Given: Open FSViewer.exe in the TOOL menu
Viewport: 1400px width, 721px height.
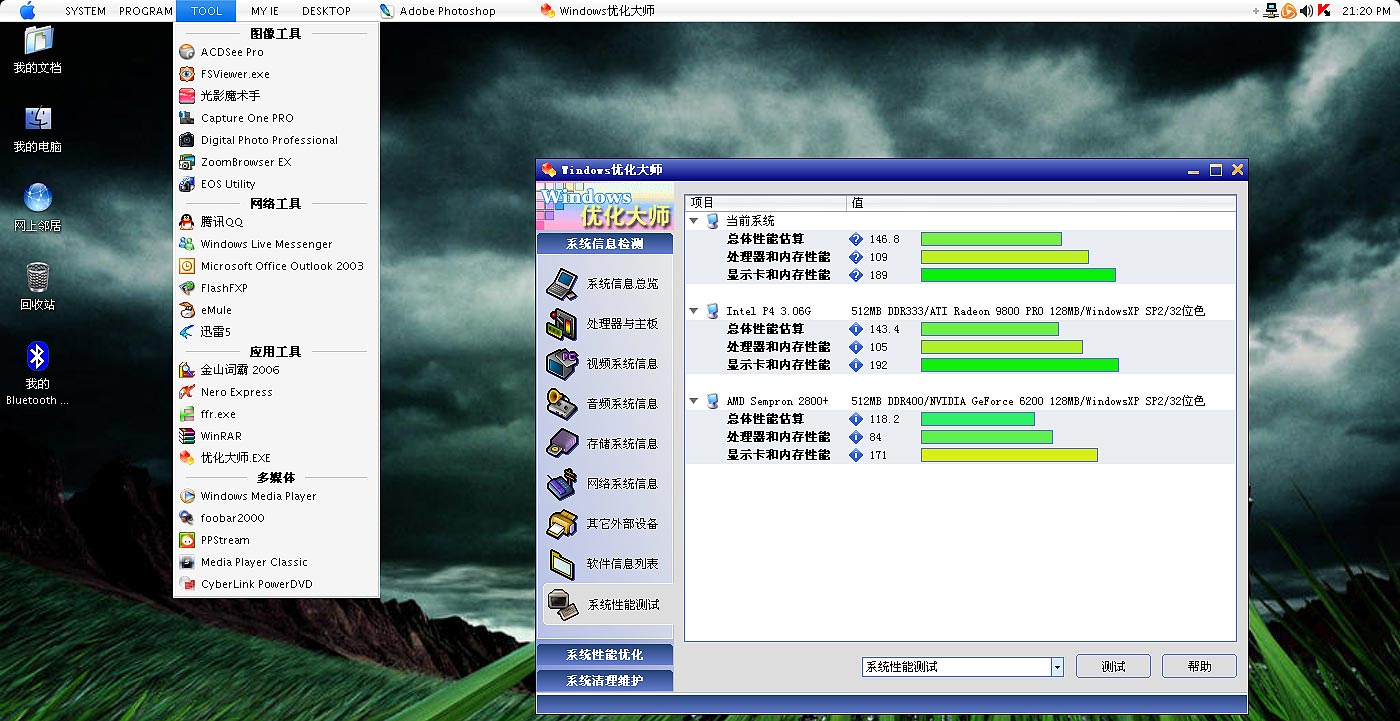Looking at the screenshot, I should tap(276, 74).
